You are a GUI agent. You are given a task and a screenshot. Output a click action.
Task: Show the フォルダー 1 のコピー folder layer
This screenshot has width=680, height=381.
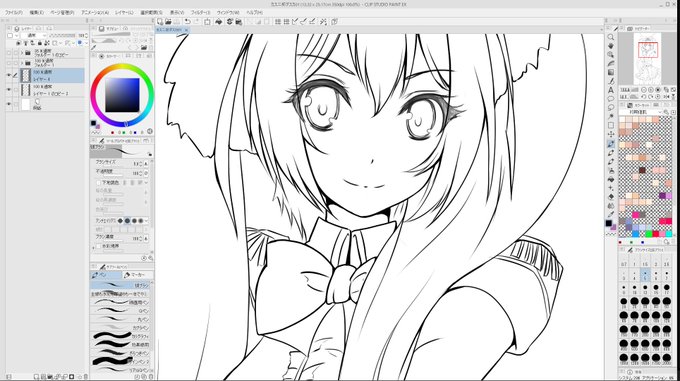coord(9,53)
